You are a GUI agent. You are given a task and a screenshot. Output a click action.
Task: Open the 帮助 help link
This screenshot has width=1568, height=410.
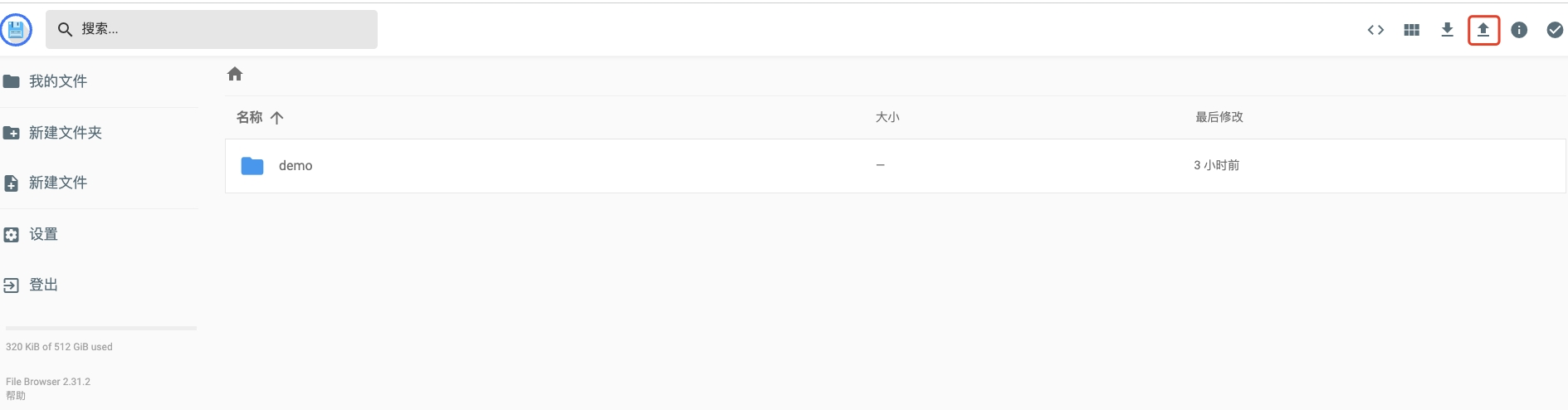click(16, 396)
